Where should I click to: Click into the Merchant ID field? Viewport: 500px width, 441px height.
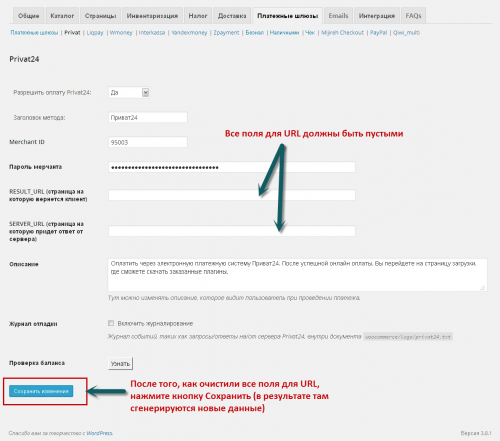pos(148,142)
